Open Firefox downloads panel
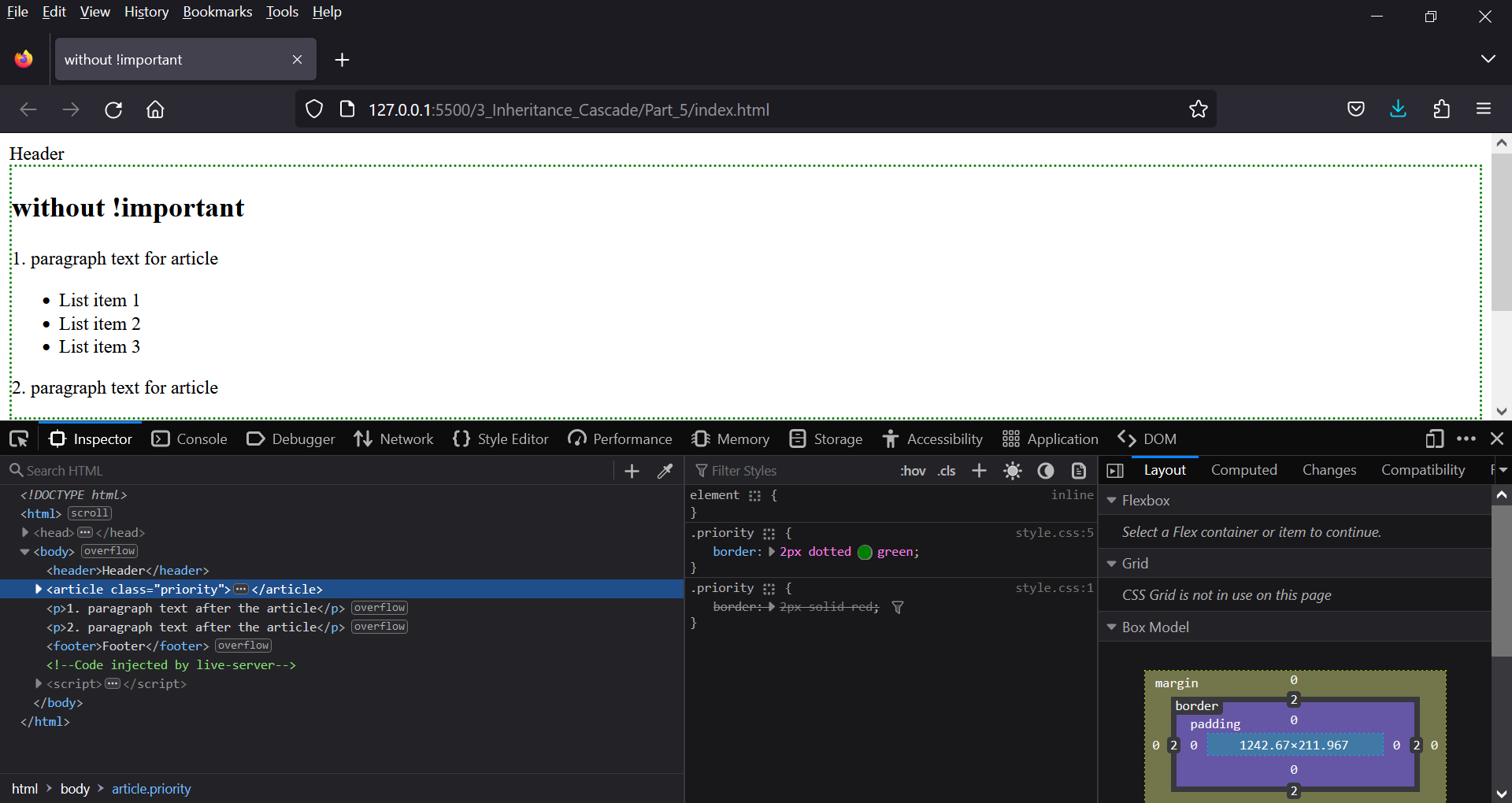Screen dimensions: 1512x803 tap(1398, 109)
